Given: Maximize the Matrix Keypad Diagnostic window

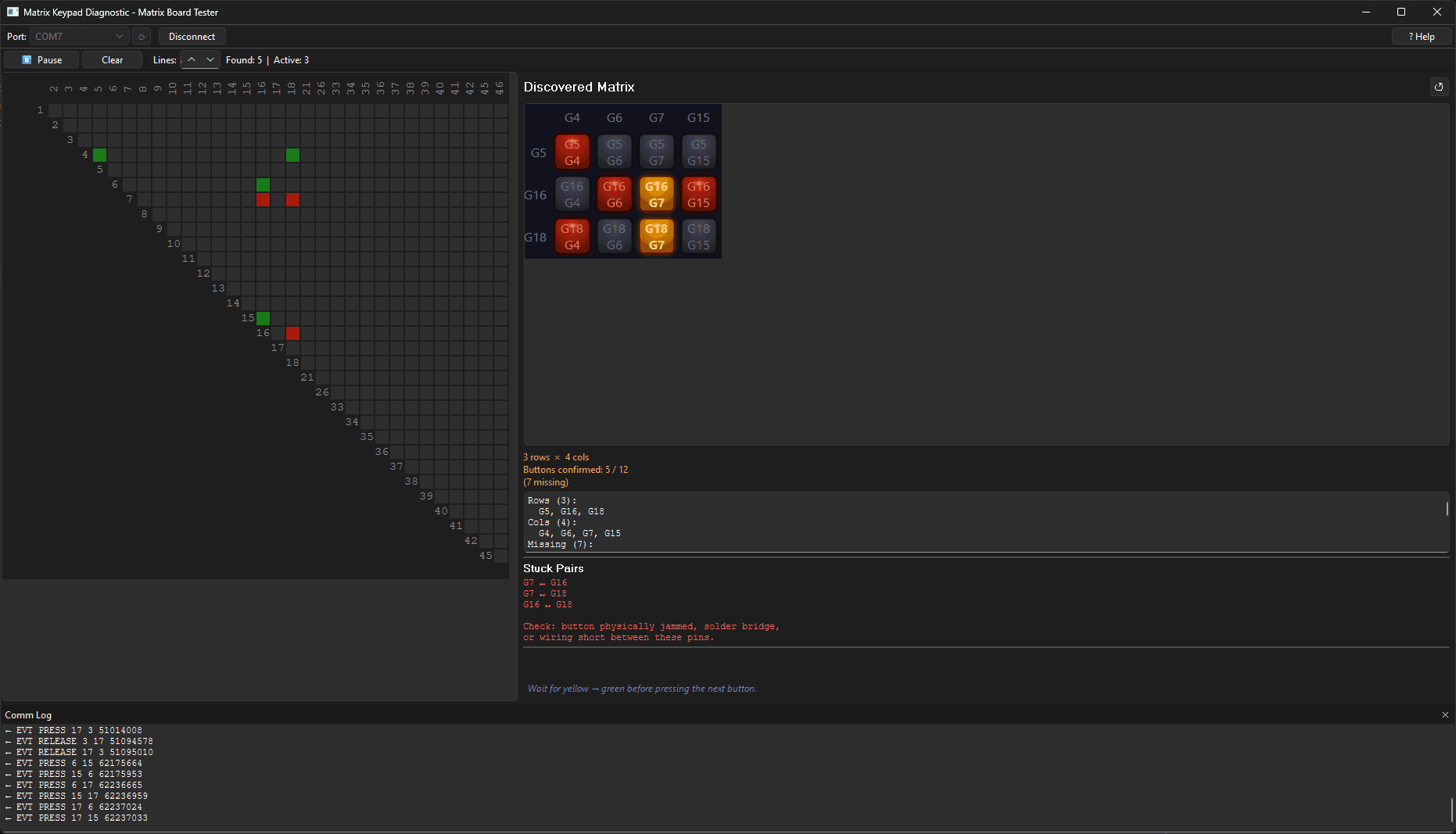Looking at the screenshot, I should point(1401,12).
